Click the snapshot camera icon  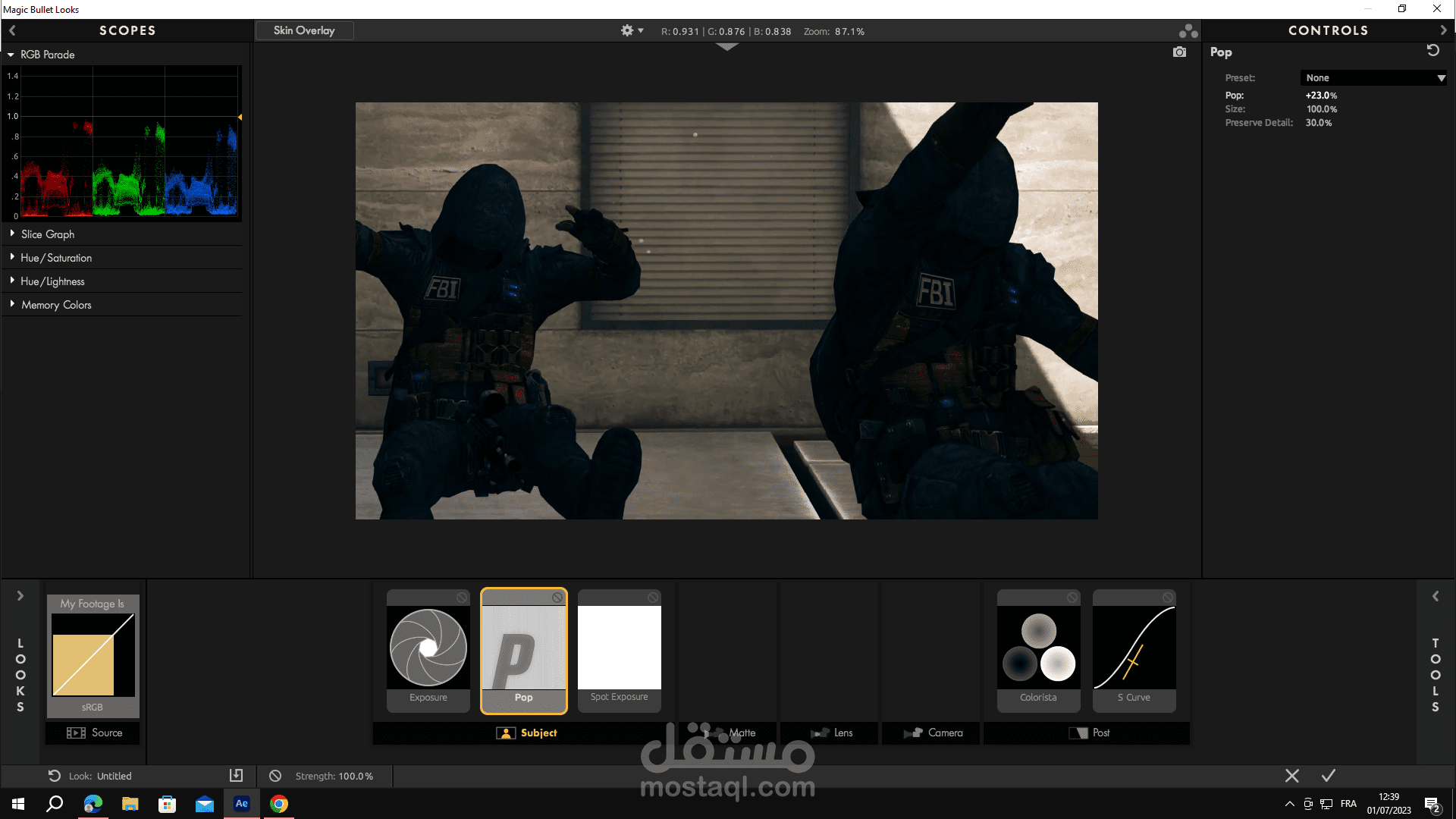point(1179,52)
